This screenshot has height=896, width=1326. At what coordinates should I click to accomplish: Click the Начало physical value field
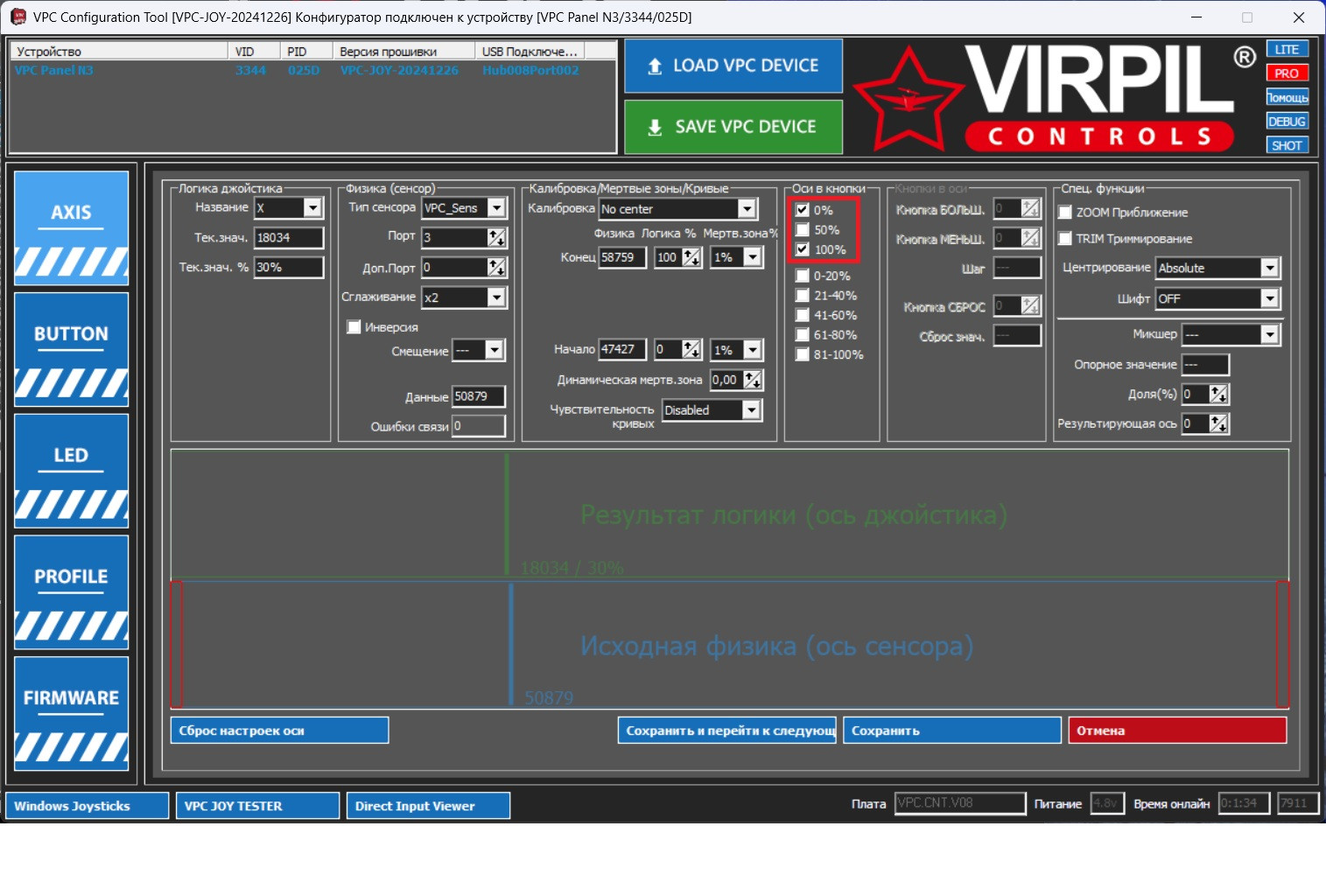coord(622,349)
